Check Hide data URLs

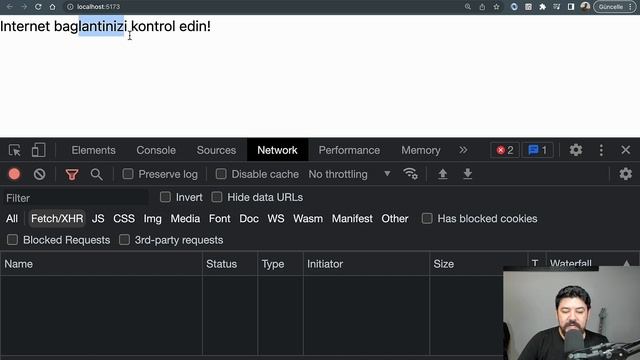point(217,197)
